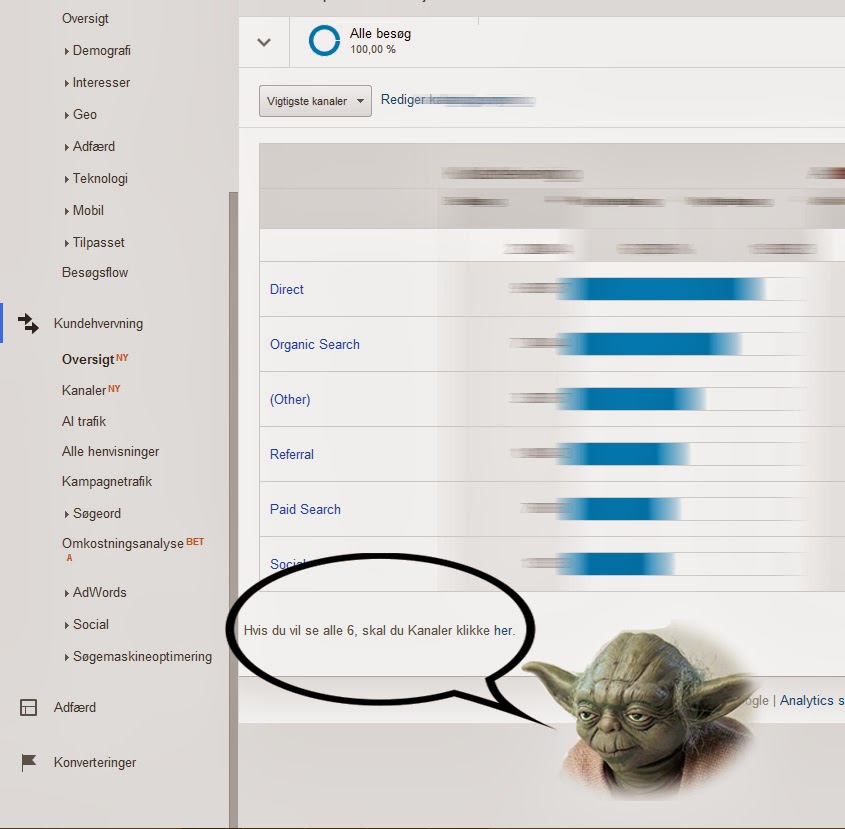This screenshot has height=829, width=845.
Task: Click the Rediger link next to dropdown
Action: click(403, 100)
